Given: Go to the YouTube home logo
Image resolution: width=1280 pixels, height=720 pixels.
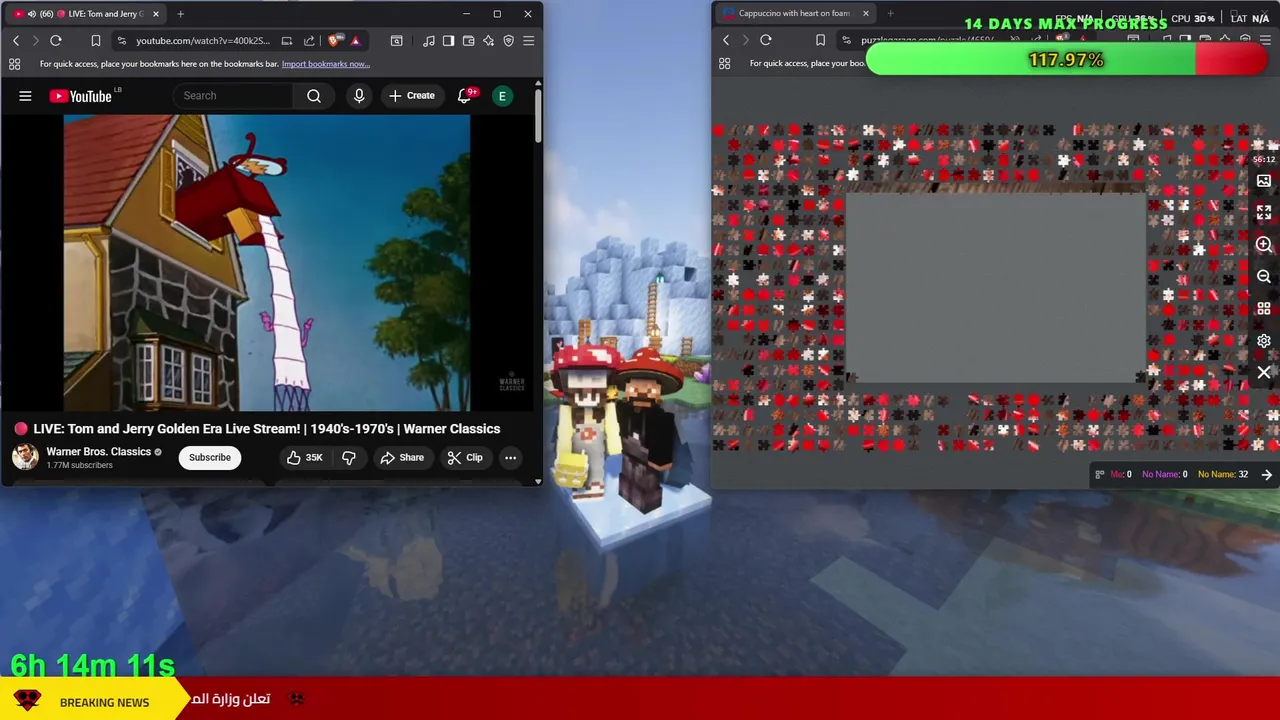Looking at the screenshot, I should pos(81,96).
